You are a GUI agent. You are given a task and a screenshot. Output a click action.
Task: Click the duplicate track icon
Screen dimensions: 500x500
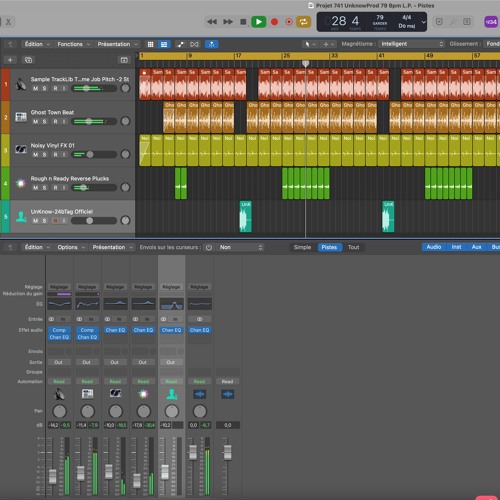click(28, 60)
